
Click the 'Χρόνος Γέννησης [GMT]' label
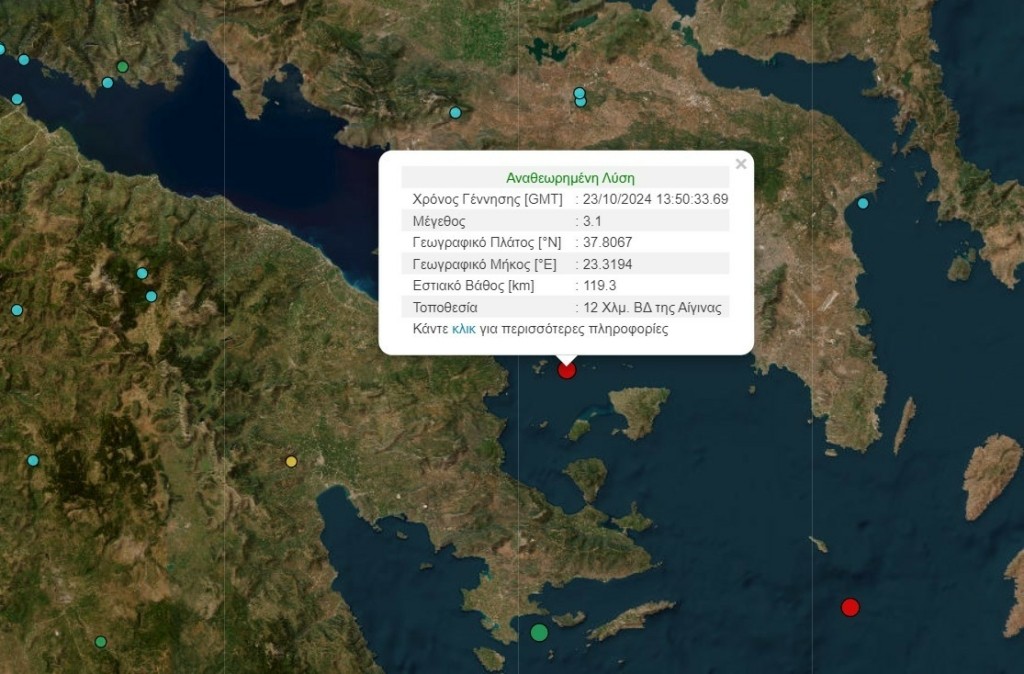pyautogui.click(x=487, y=199)
